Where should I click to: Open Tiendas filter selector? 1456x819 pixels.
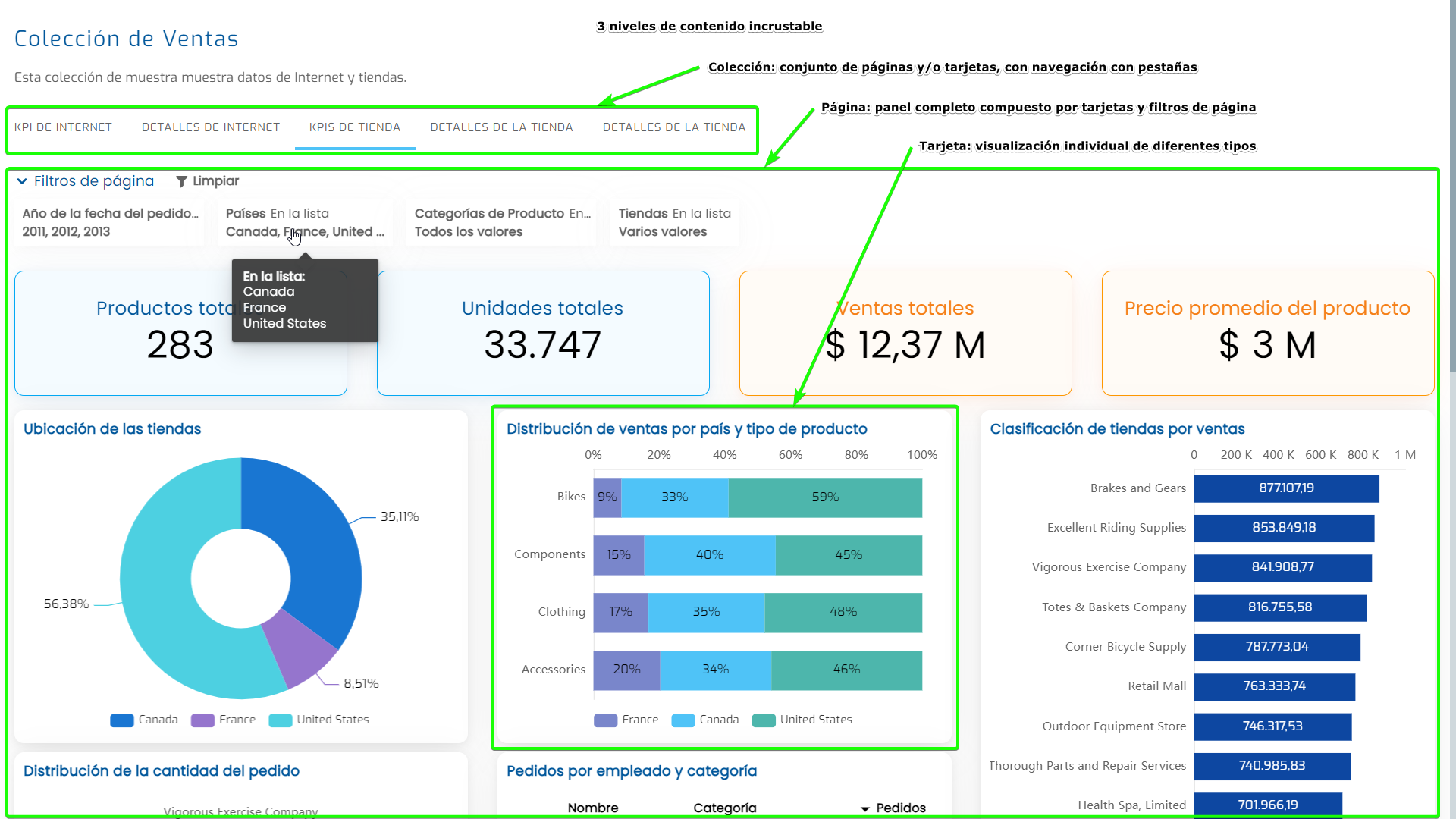pos(674,223)
